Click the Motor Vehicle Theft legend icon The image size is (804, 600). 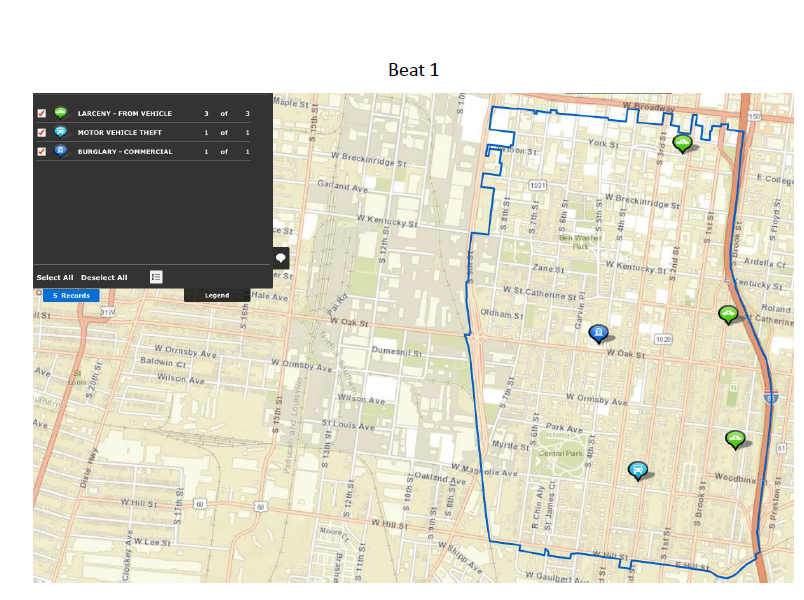pos(60,132)
